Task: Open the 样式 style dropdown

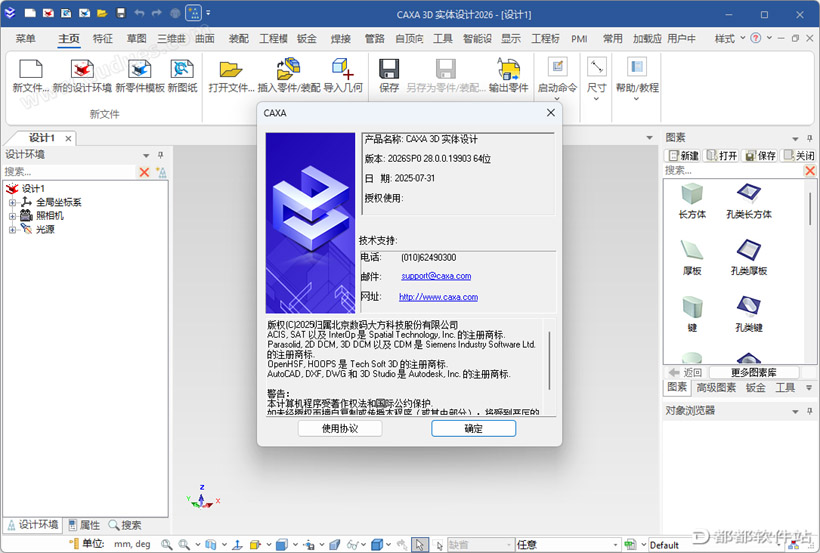Action: coord(730,39)
